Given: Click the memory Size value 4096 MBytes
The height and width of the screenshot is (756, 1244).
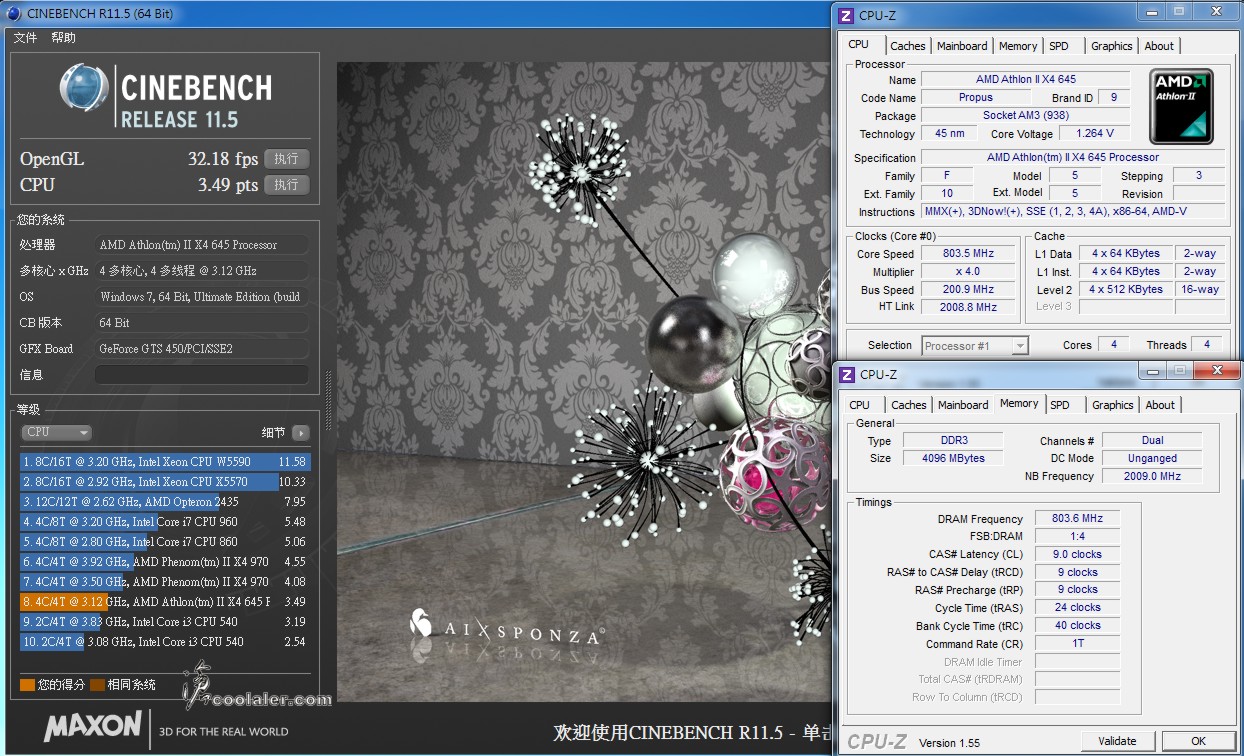Looking at the screenshot, I should 955,458.
